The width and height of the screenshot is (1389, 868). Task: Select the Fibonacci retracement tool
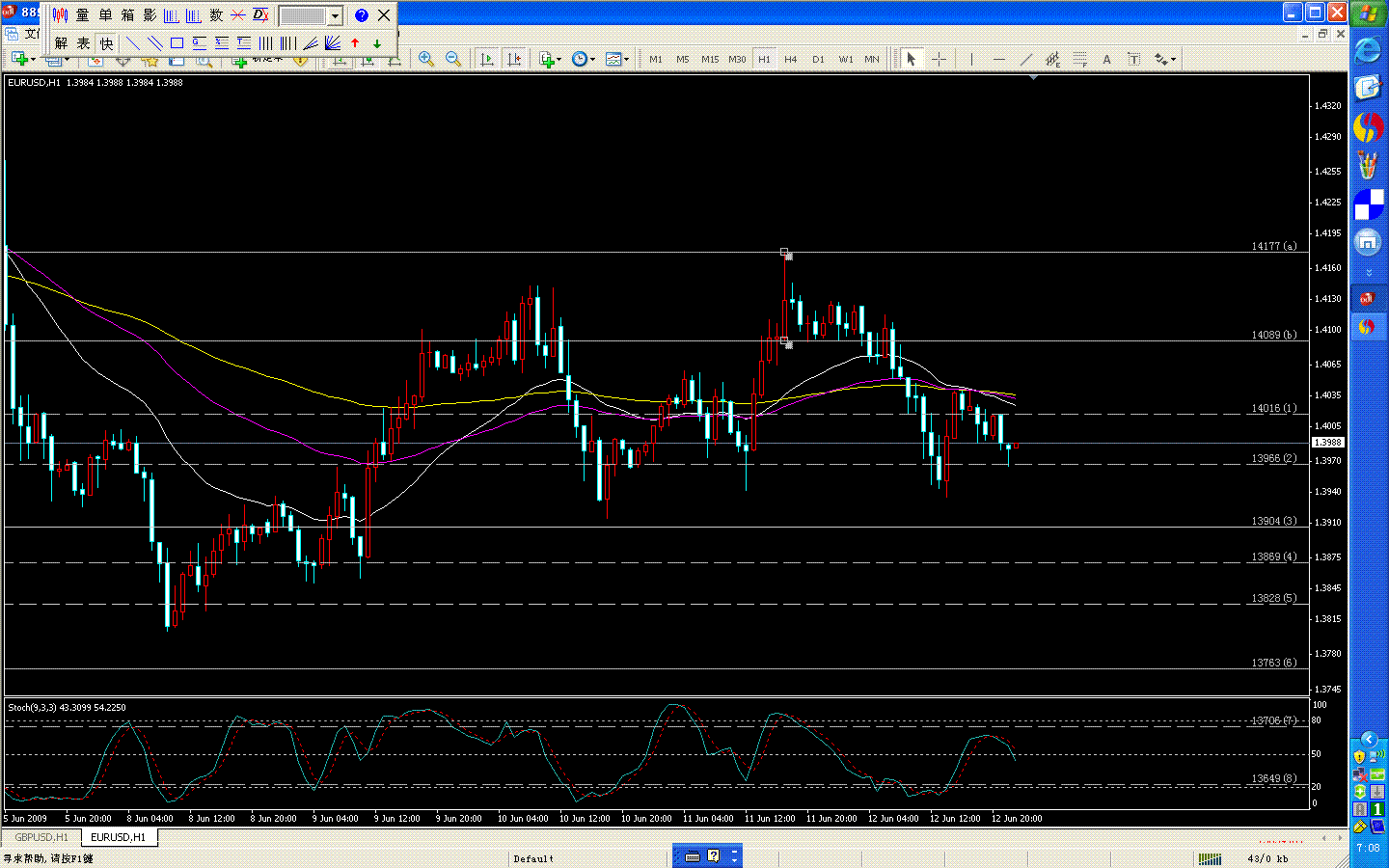click(1080, 59)
